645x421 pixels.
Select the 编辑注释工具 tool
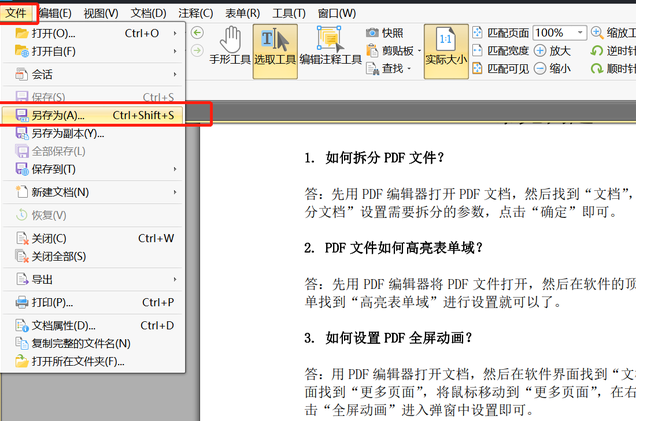click(331, 46)
